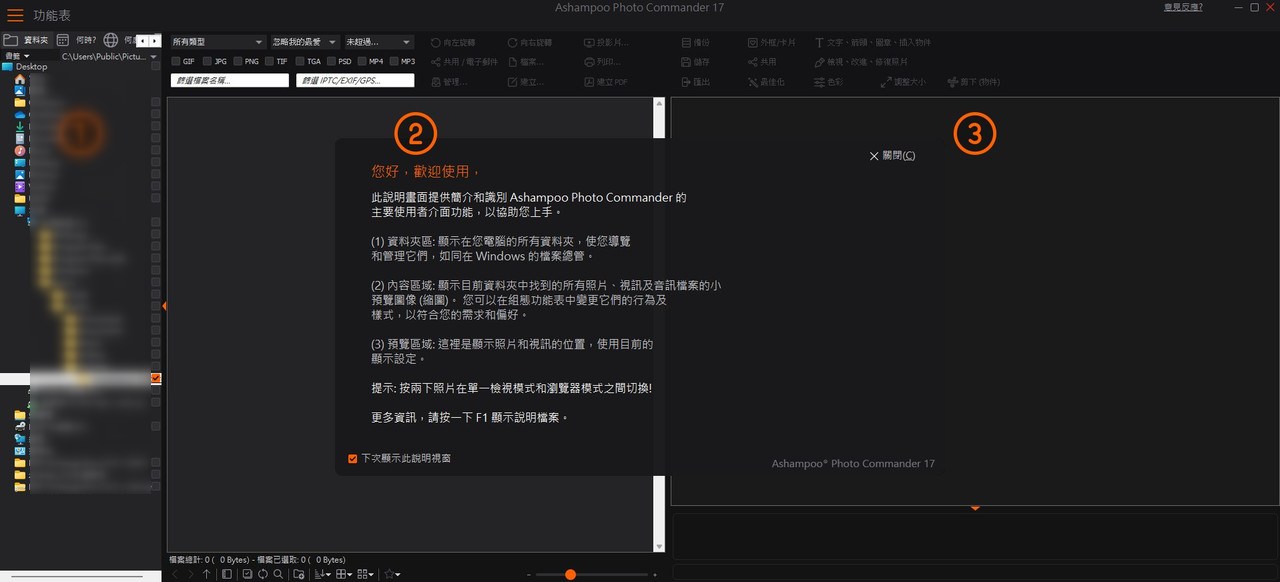
Task: Toggle the PNG filter checkbox
Action: click(238, 62)
